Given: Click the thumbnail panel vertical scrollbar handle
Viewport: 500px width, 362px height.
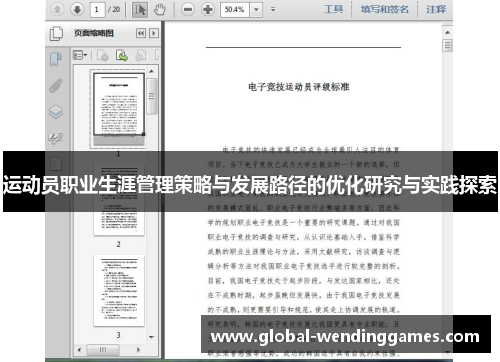Looking at the screenshot, I should [152, 96].
